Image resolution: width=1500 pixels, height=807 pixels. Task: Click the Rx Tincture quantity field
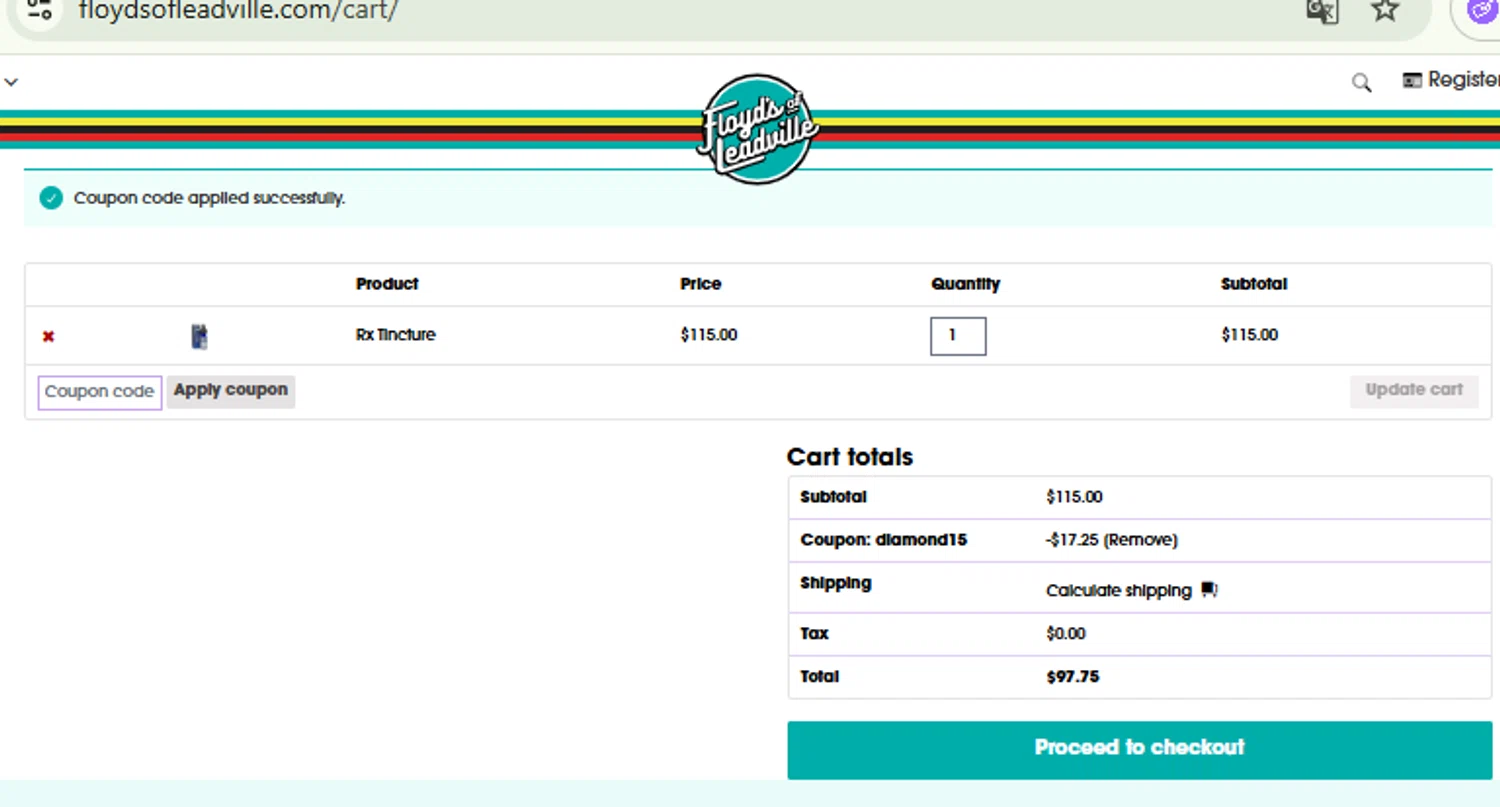pos(958,336)
